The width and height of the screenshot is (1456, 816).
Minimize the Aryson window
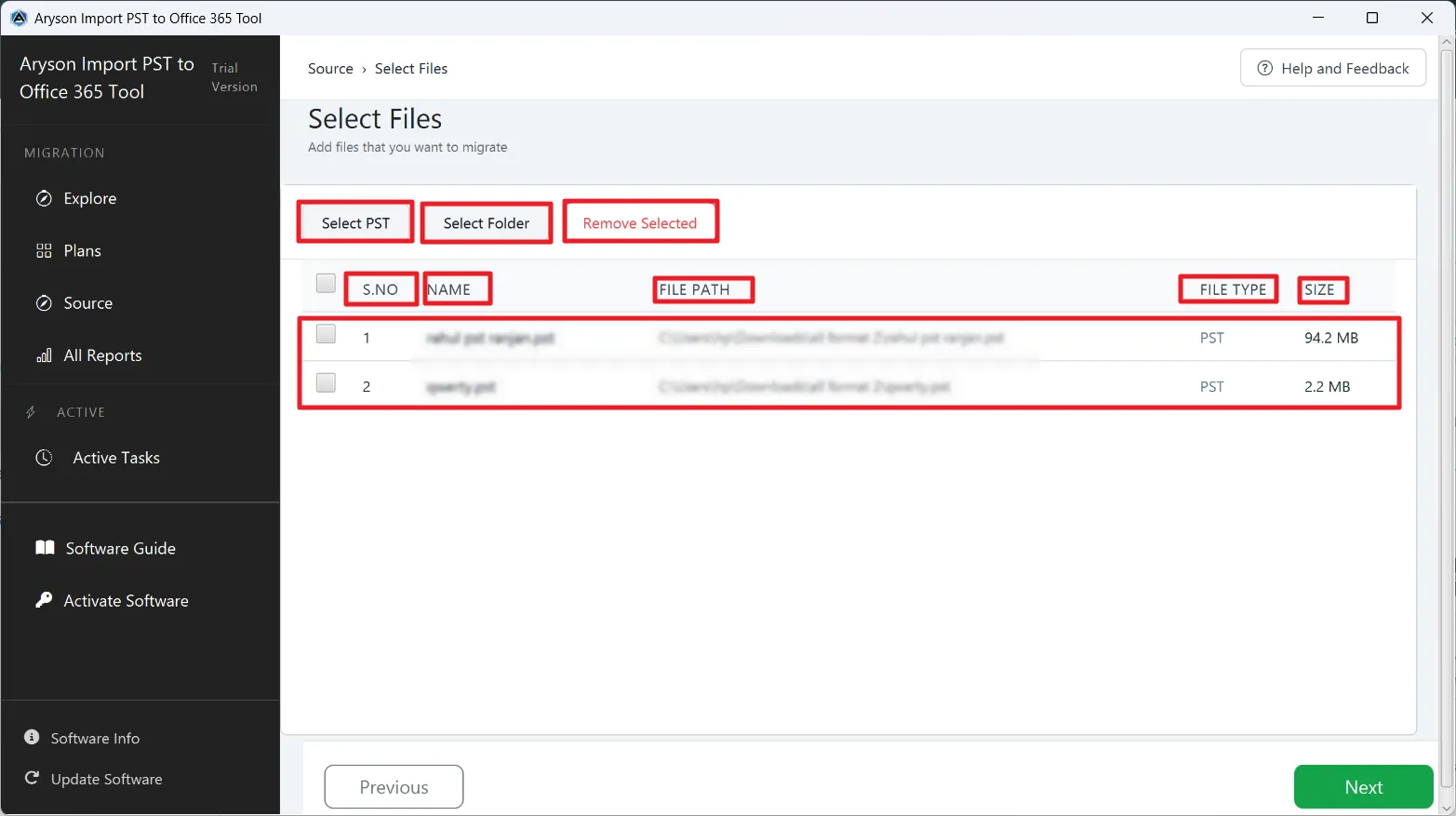click(x=1317, y=18)
